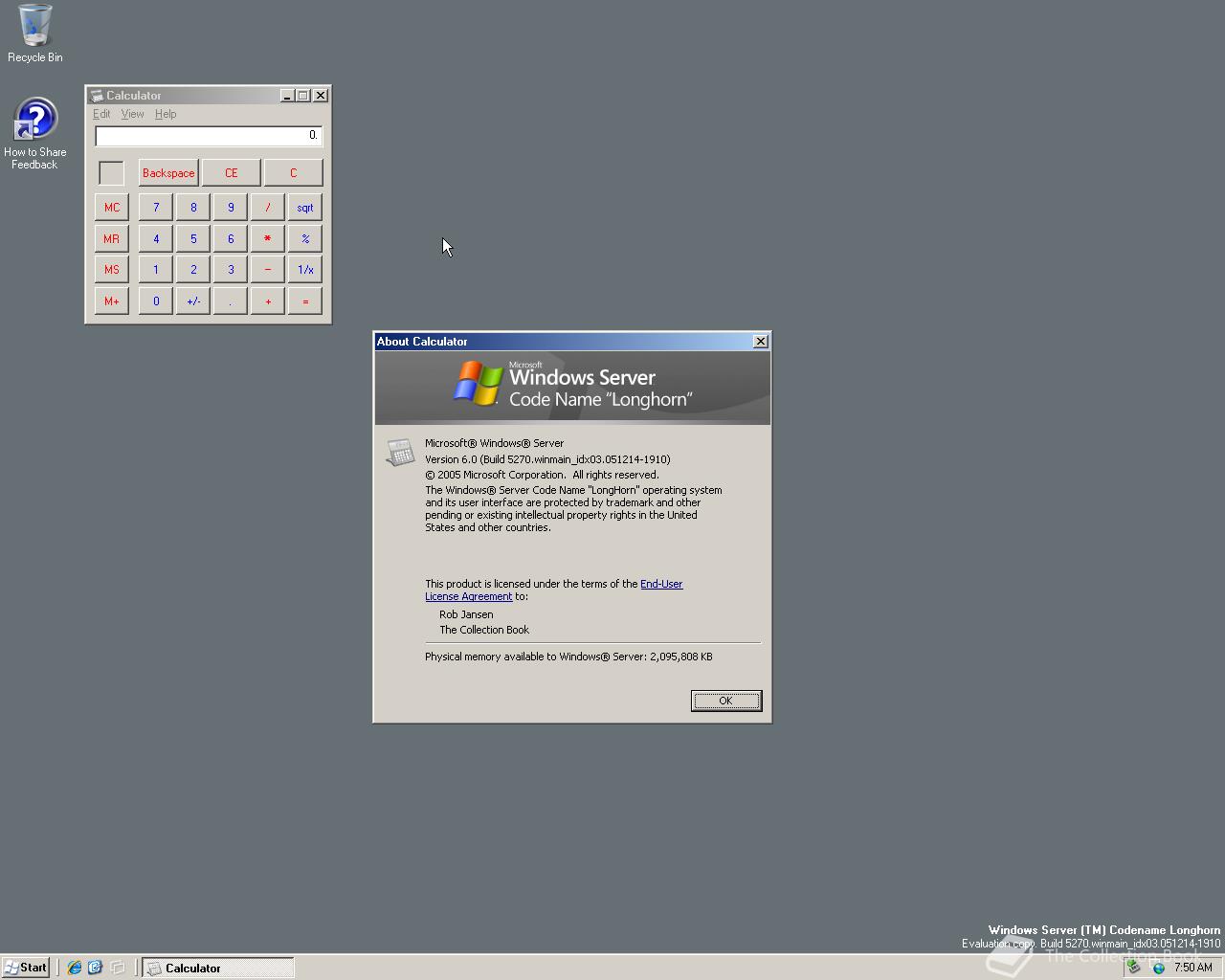Click the '© 2005 Microsoft Corporation' line
The width and height of the screenshot is (1225, 980).
[x=542, y=475]
